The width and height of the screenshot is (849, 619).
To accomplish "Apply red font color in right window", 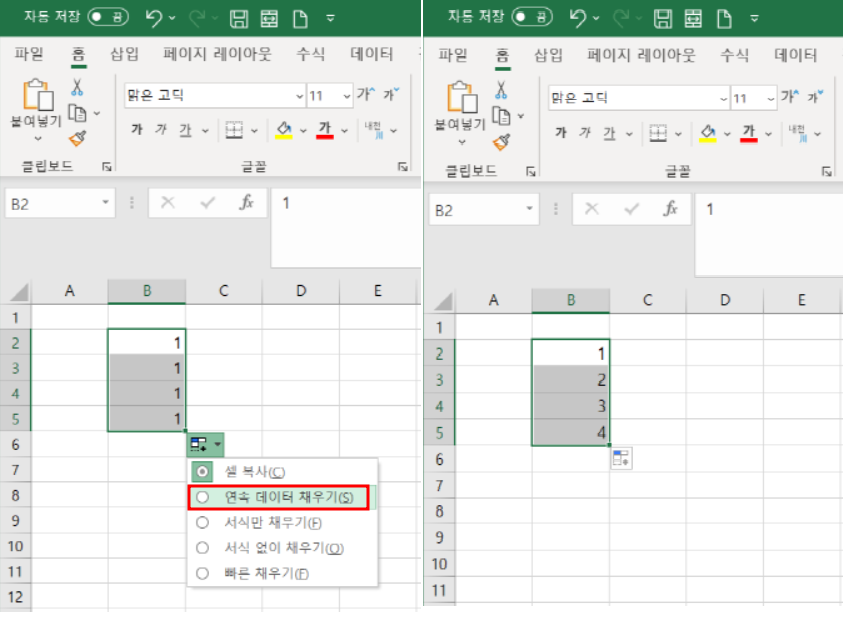I will [749, 133].
